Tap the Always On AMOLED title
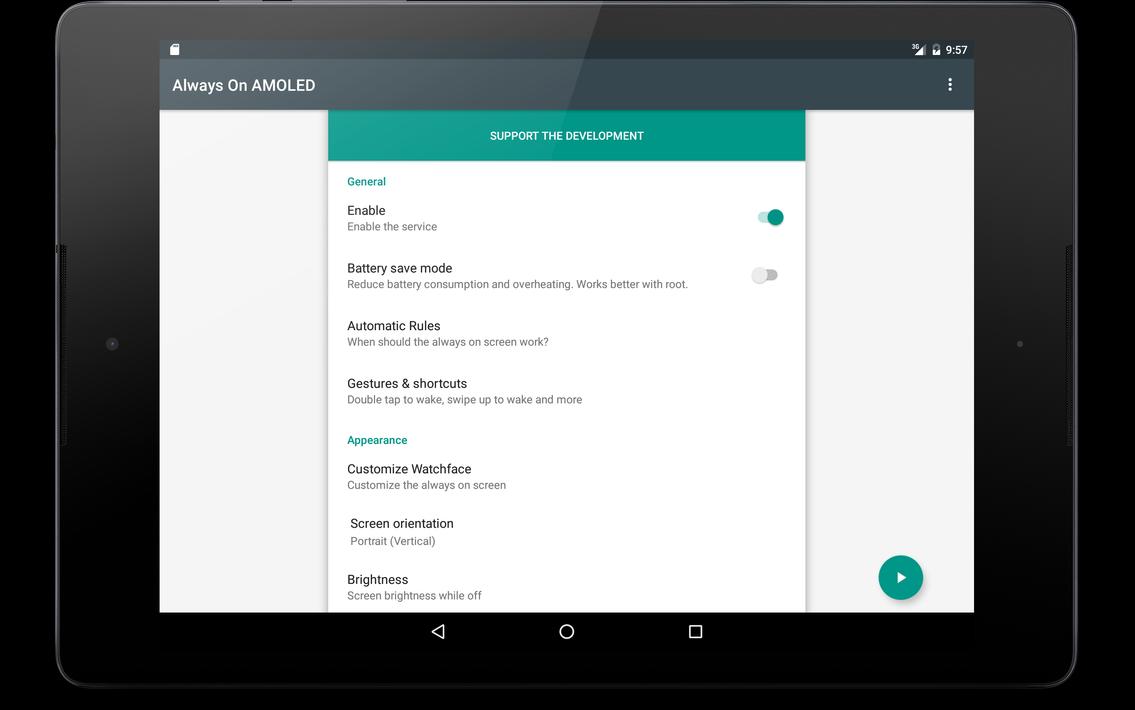 coord(244,85)
